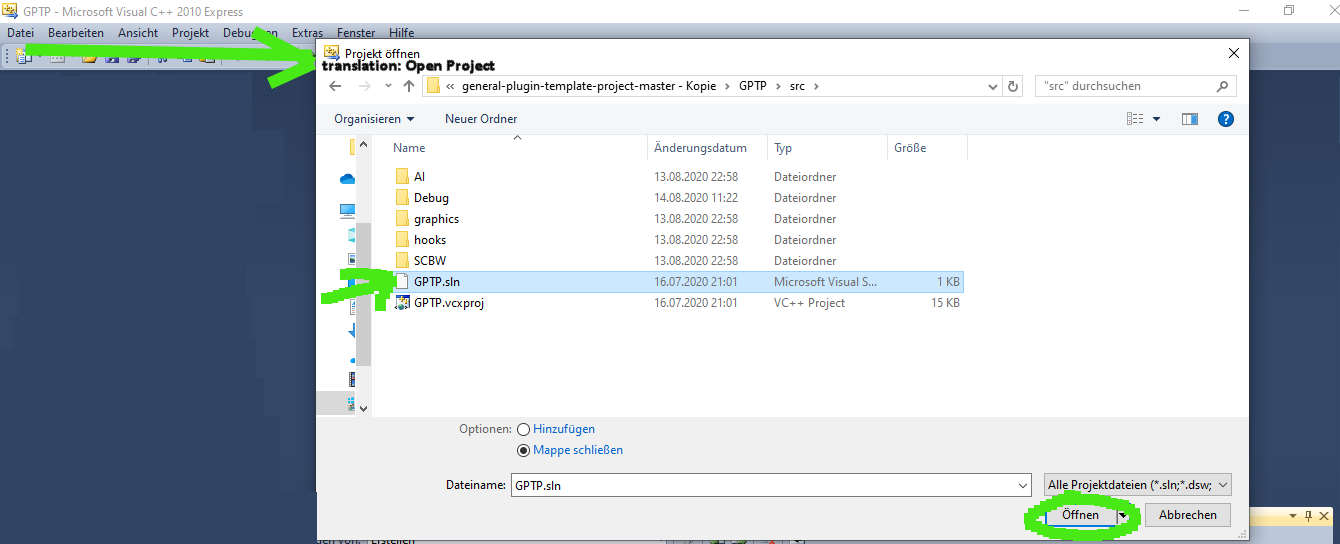Click the OneDrive cloud icon in sidebar
The width and height of the screenshot is (1340, 544).
[x=348, y=179]
